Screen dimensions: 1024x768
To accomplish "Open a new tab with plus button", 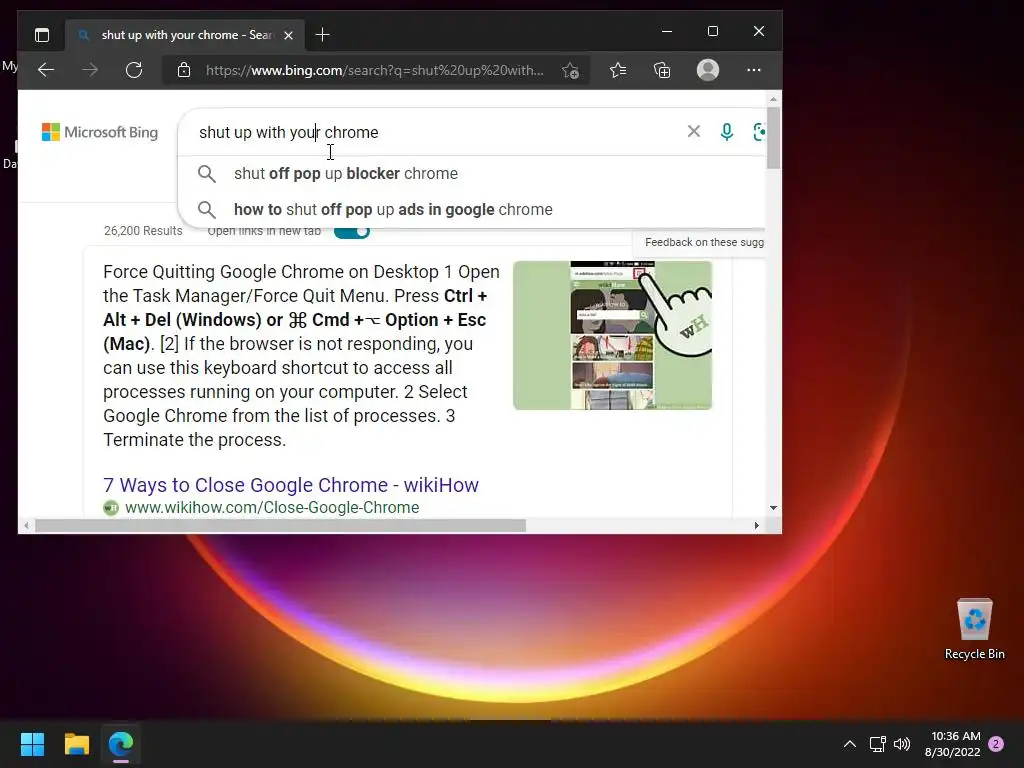I will [322, 35].
